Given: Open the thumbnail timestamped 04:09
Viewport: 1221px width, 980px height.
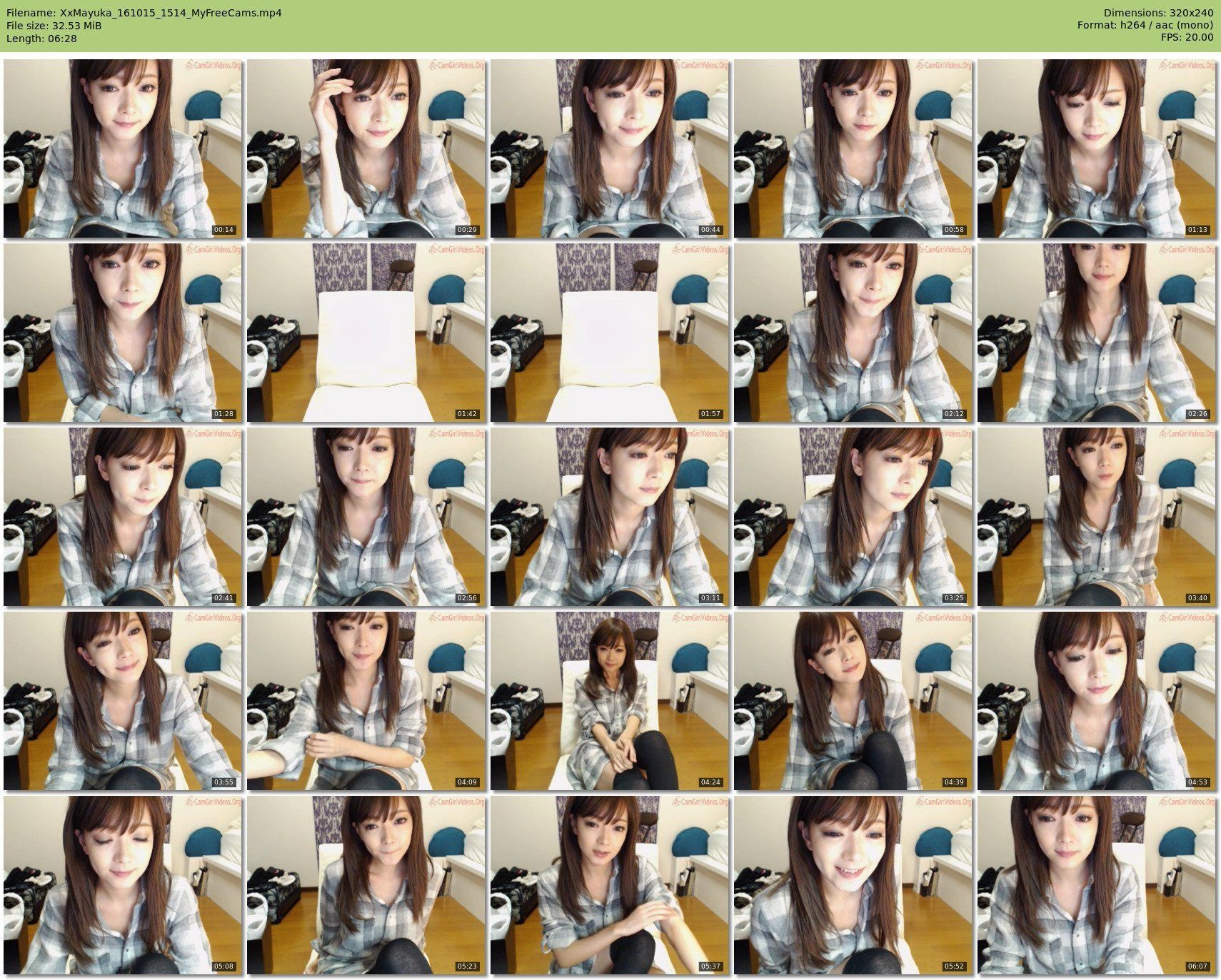Looking at the screenshot, I should pyautogui.click(x=366, y=701).
